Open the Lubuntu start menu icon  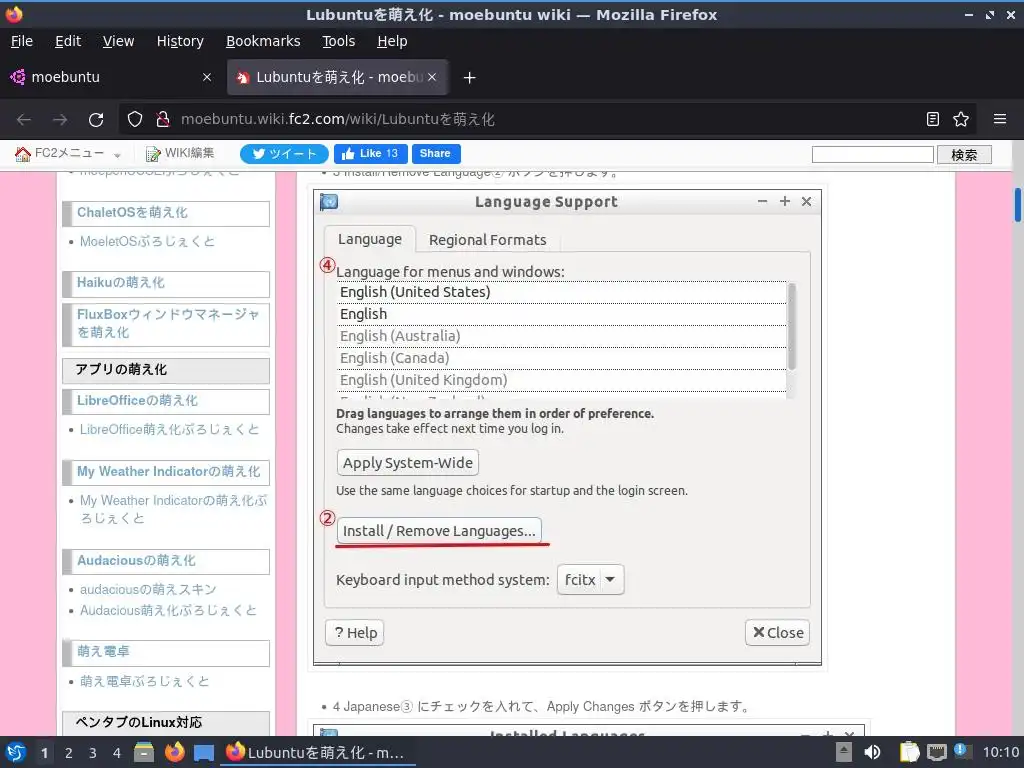tap(16, 752)
